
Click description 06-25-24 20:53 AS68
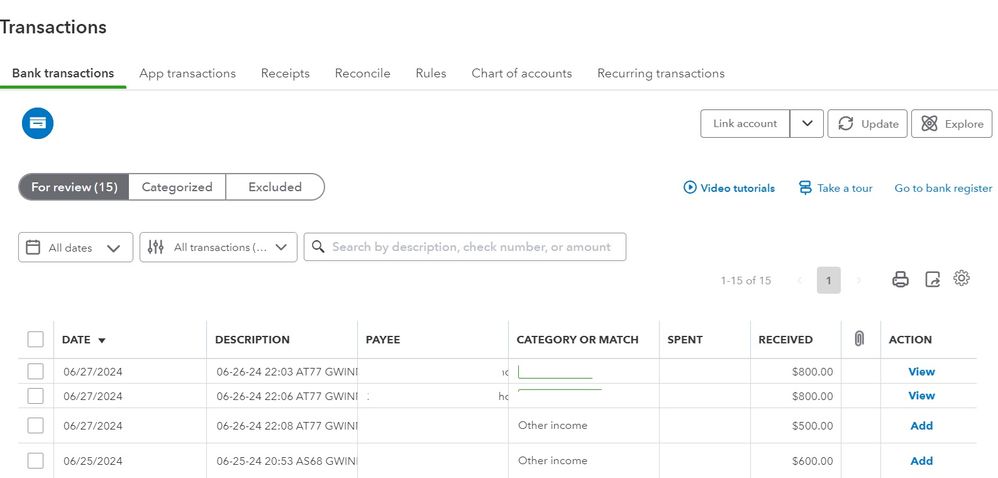[x=287, y=461]
